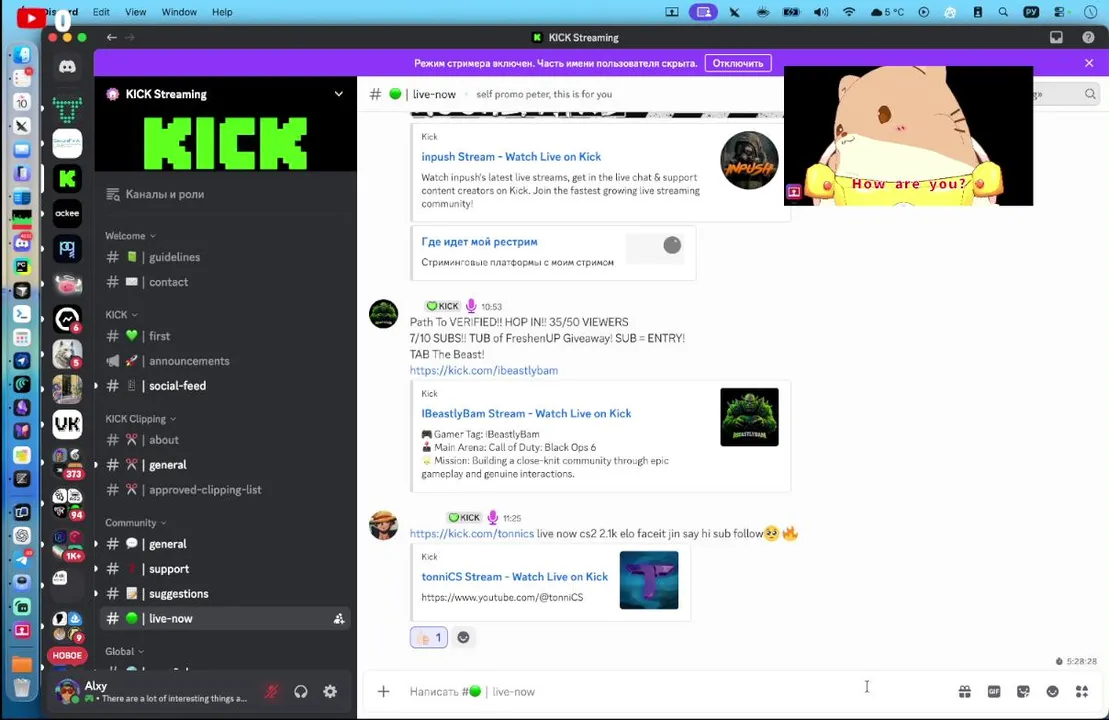
Task: Click the inpush embed thumbnail
Action: [x=749, y=161]
